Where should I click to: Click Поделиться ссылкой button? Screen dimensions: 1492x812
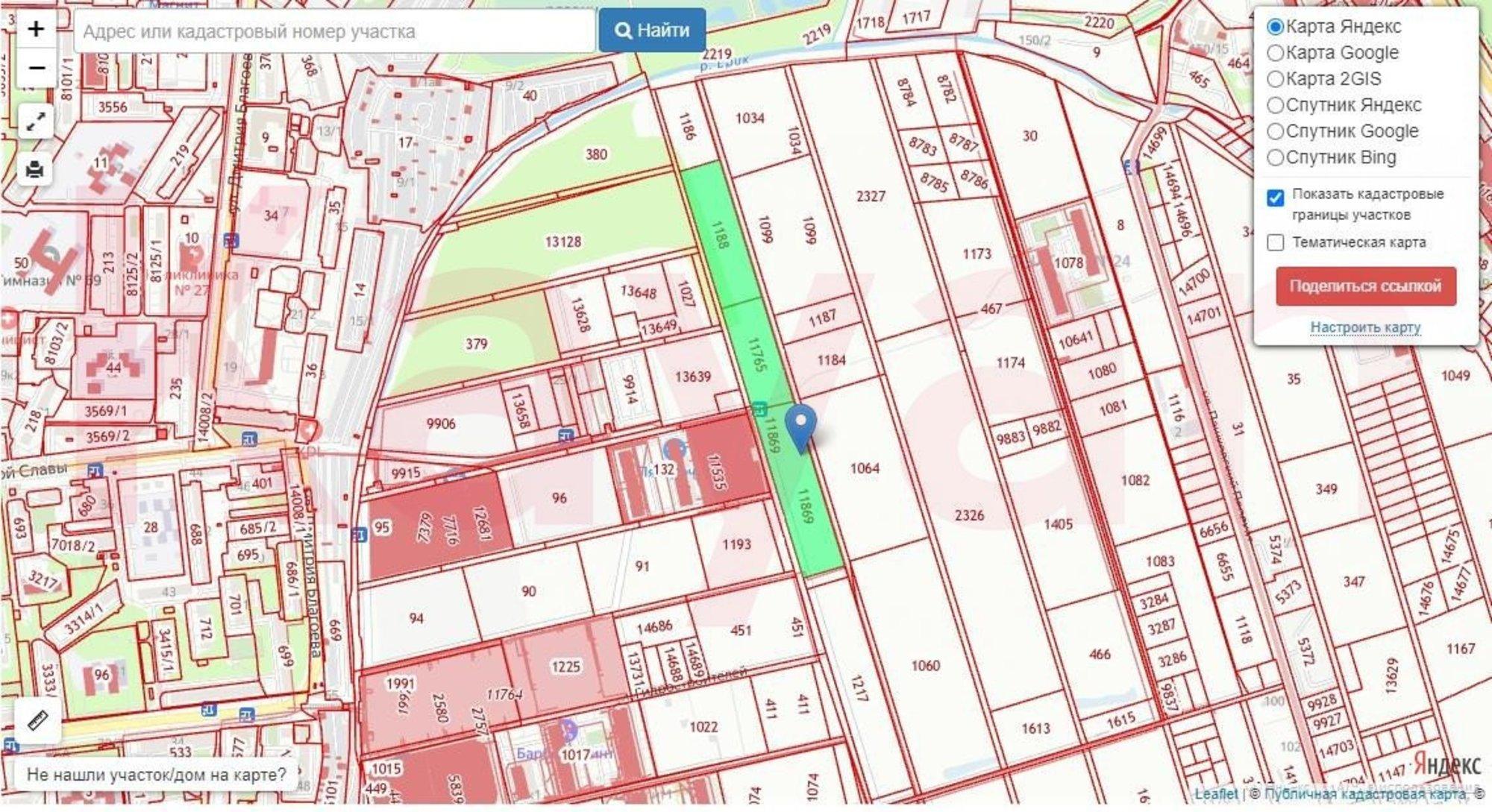[x=1365, y=286]
